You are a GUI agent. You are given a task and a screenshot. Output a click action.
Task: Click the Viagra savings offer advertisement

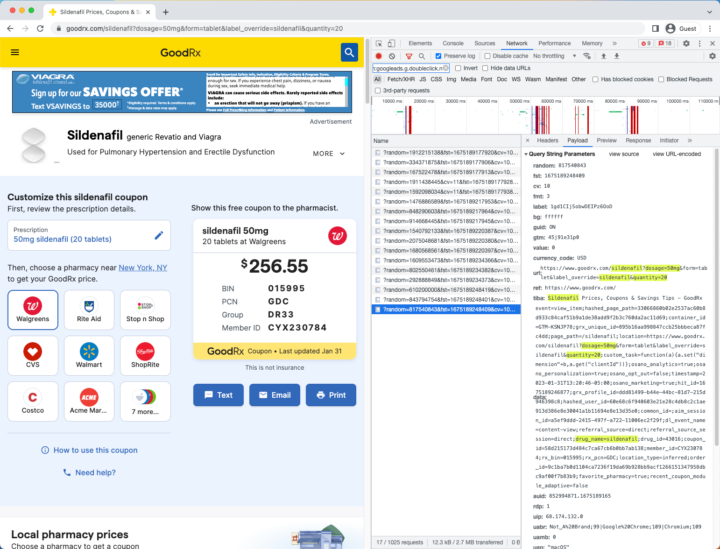[x=182, y=92]
